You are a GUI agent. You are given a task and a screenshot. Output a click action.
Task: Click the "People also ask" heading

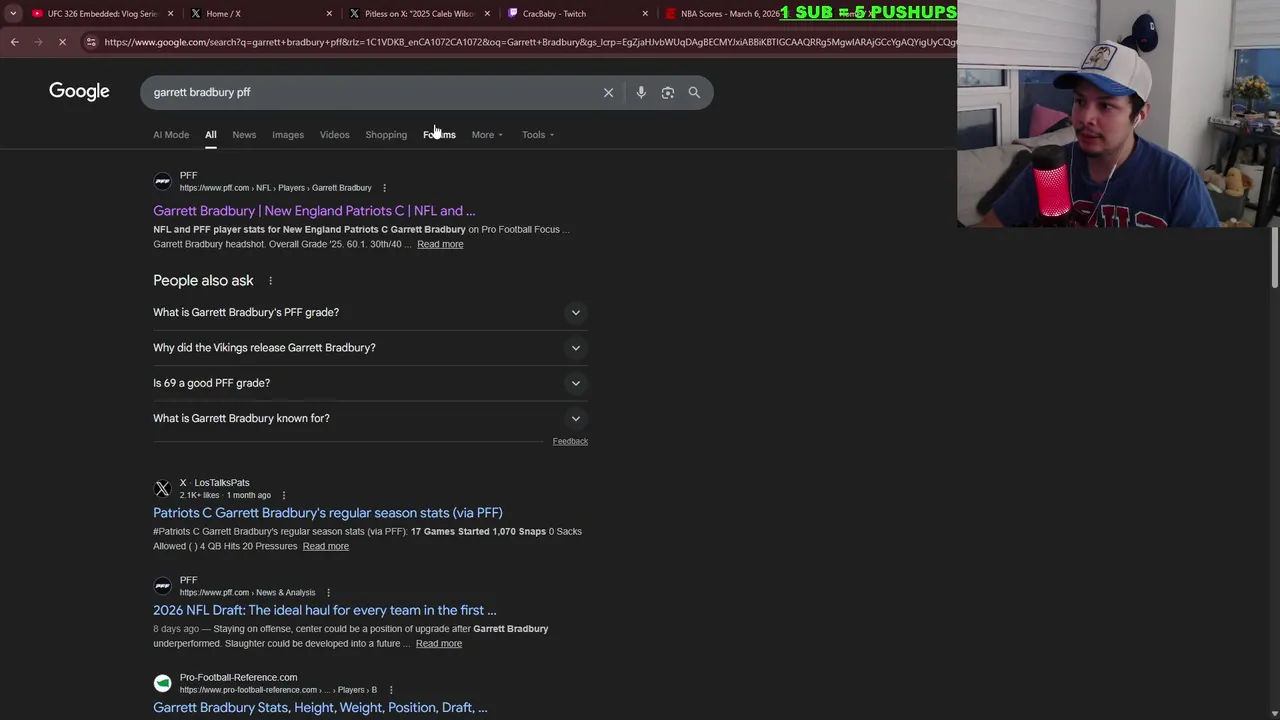pyautogui.click(x=203, y=281)
